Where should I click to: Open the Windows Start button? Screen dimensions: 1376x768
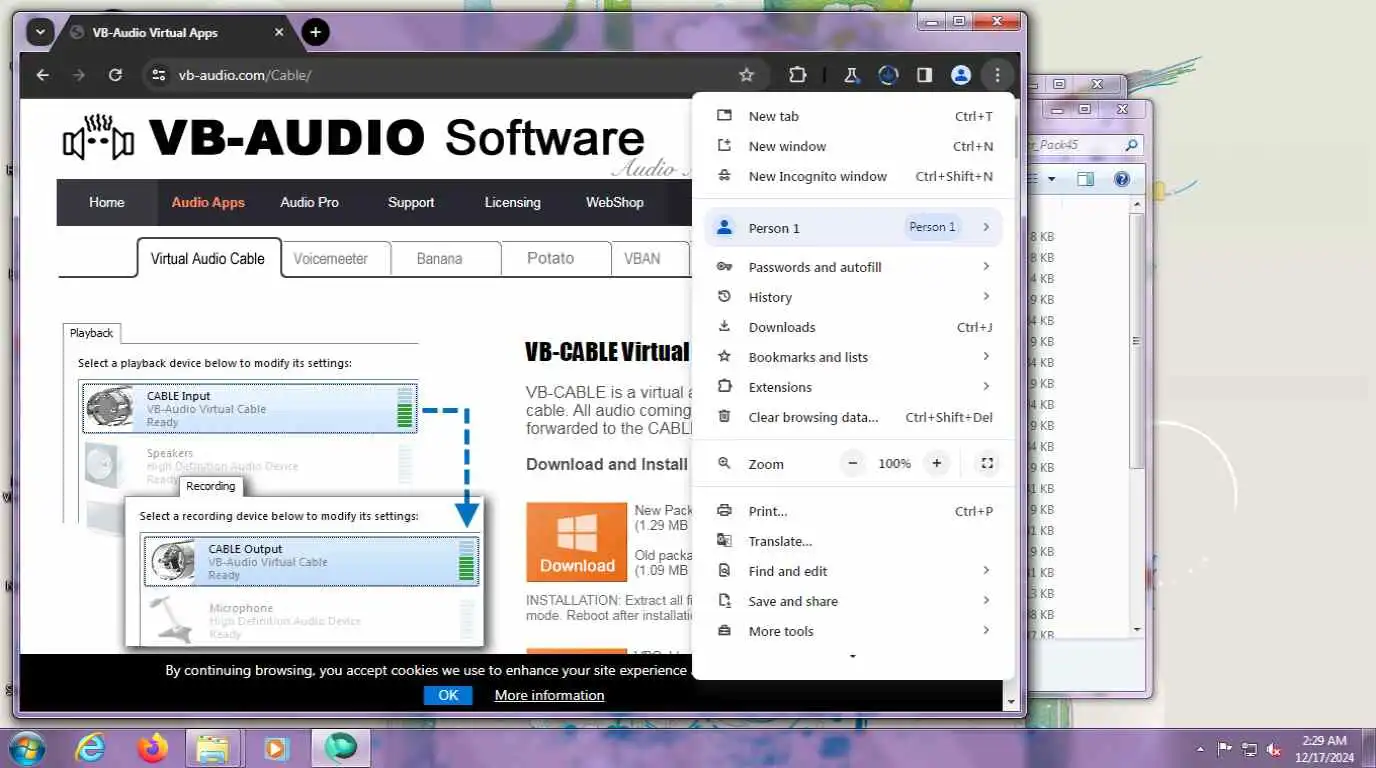point(26,748)
